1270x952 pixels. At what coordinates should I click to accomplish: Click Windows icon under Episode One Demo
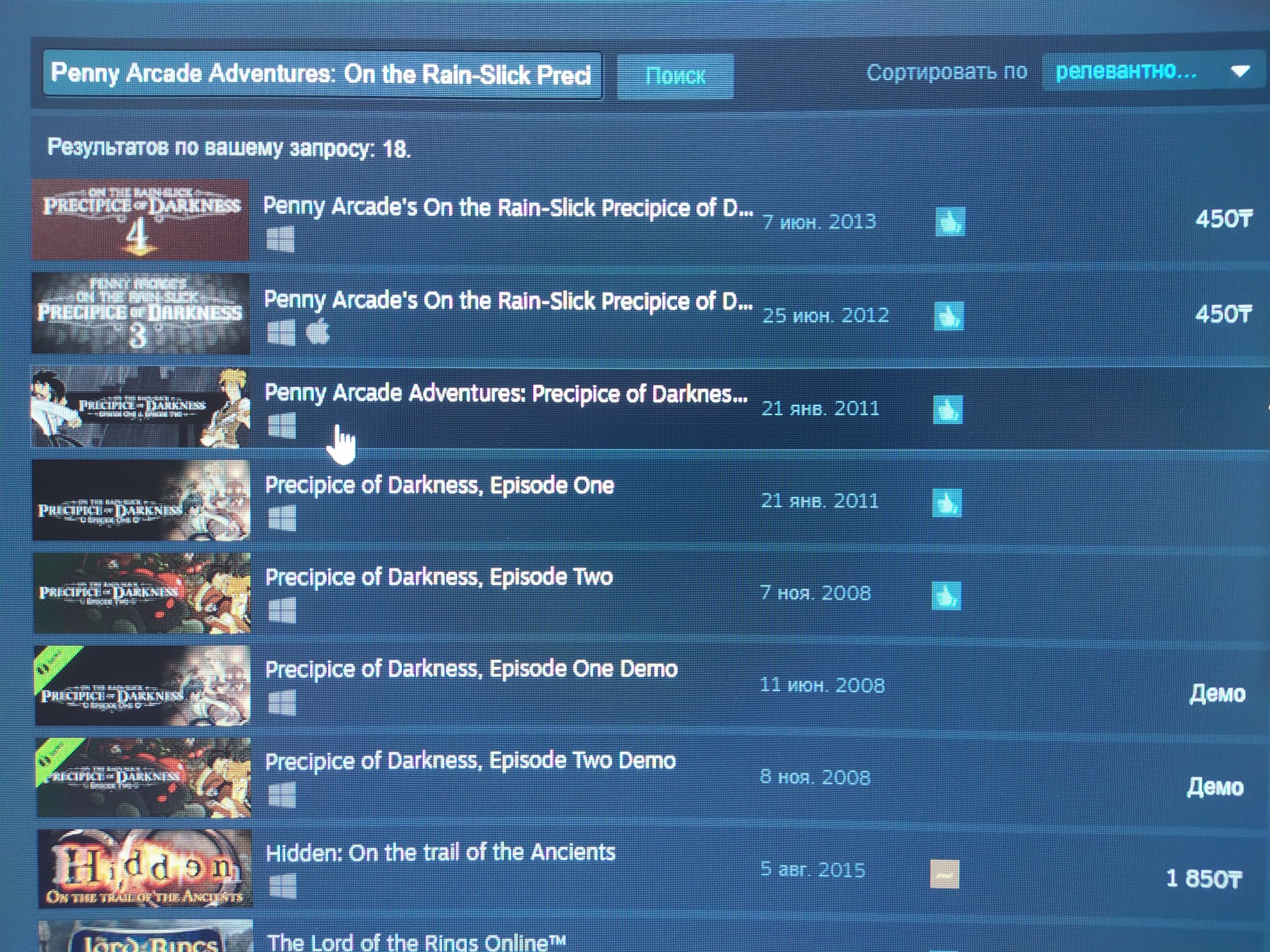[283, 702]
